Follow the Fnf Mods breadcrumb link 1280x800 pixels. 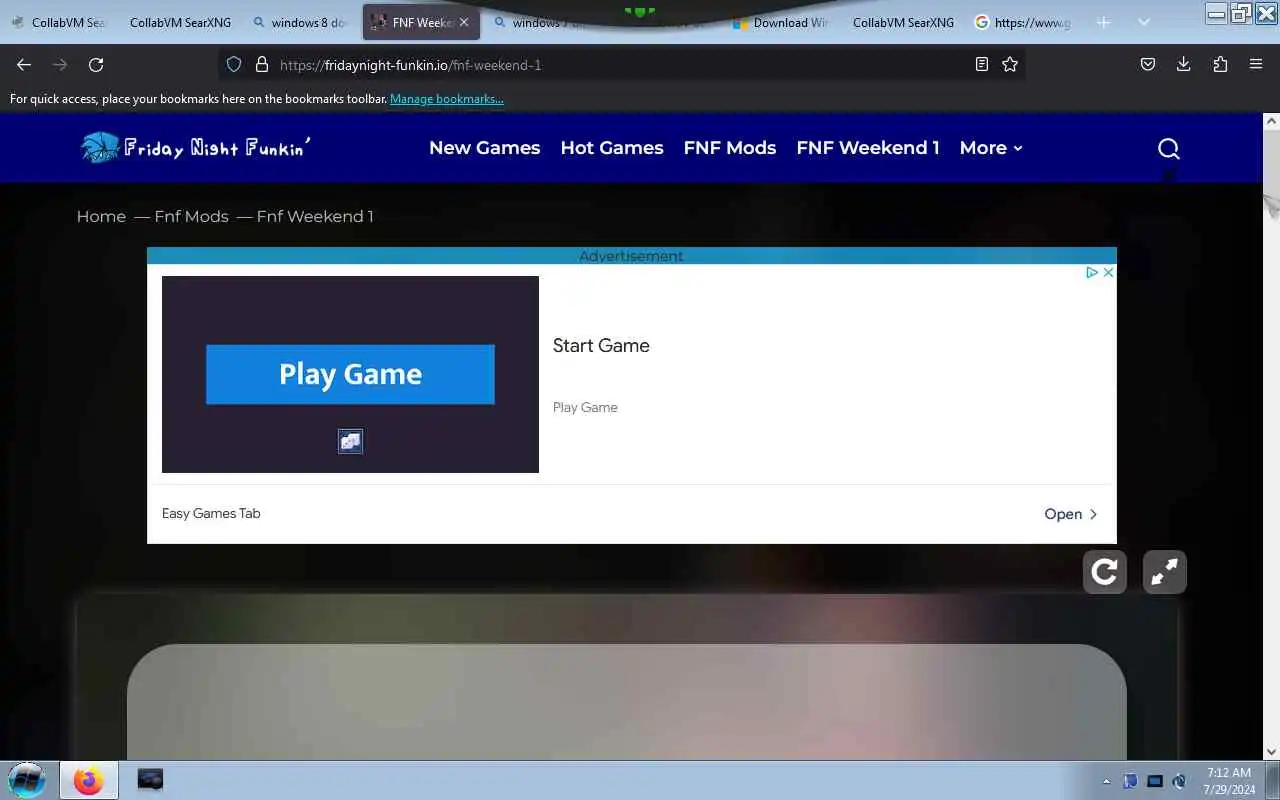[191, 216]
